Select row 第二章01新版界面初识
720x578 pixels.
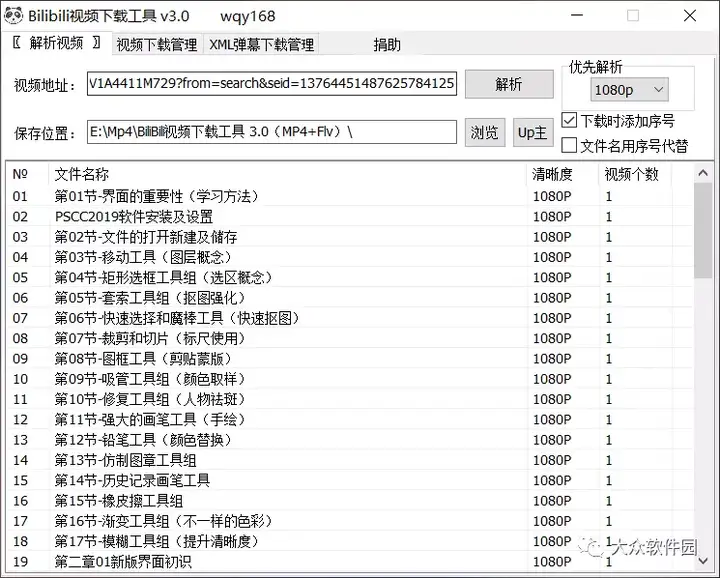tap(349, 561)
